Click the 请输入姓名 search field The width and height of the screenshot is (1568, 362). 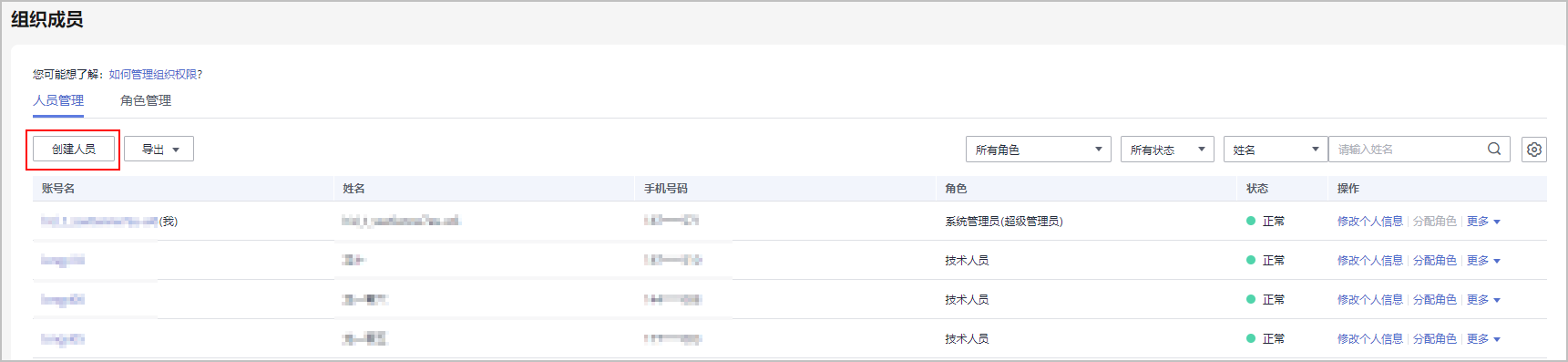point(1408,150)
